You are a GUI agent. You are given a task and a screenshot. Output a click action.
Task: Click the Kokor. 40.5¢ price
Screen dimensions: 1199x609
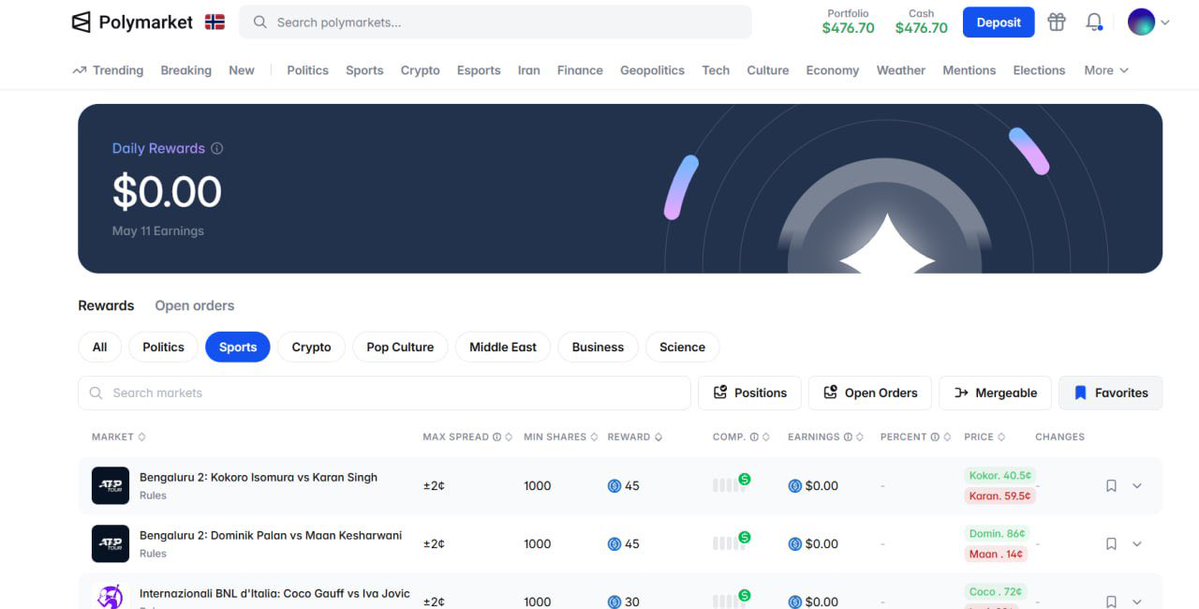click(1000, 475)
